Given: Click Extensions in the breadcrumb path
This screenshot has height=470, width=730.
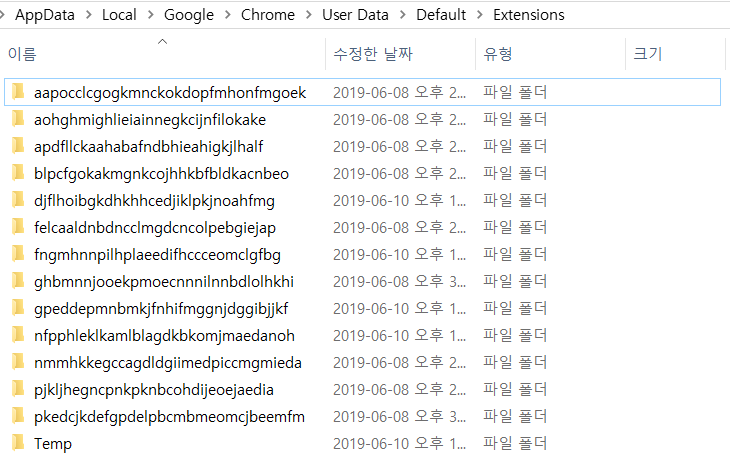Looking at the screenshot, I should [x=529, y=15].
